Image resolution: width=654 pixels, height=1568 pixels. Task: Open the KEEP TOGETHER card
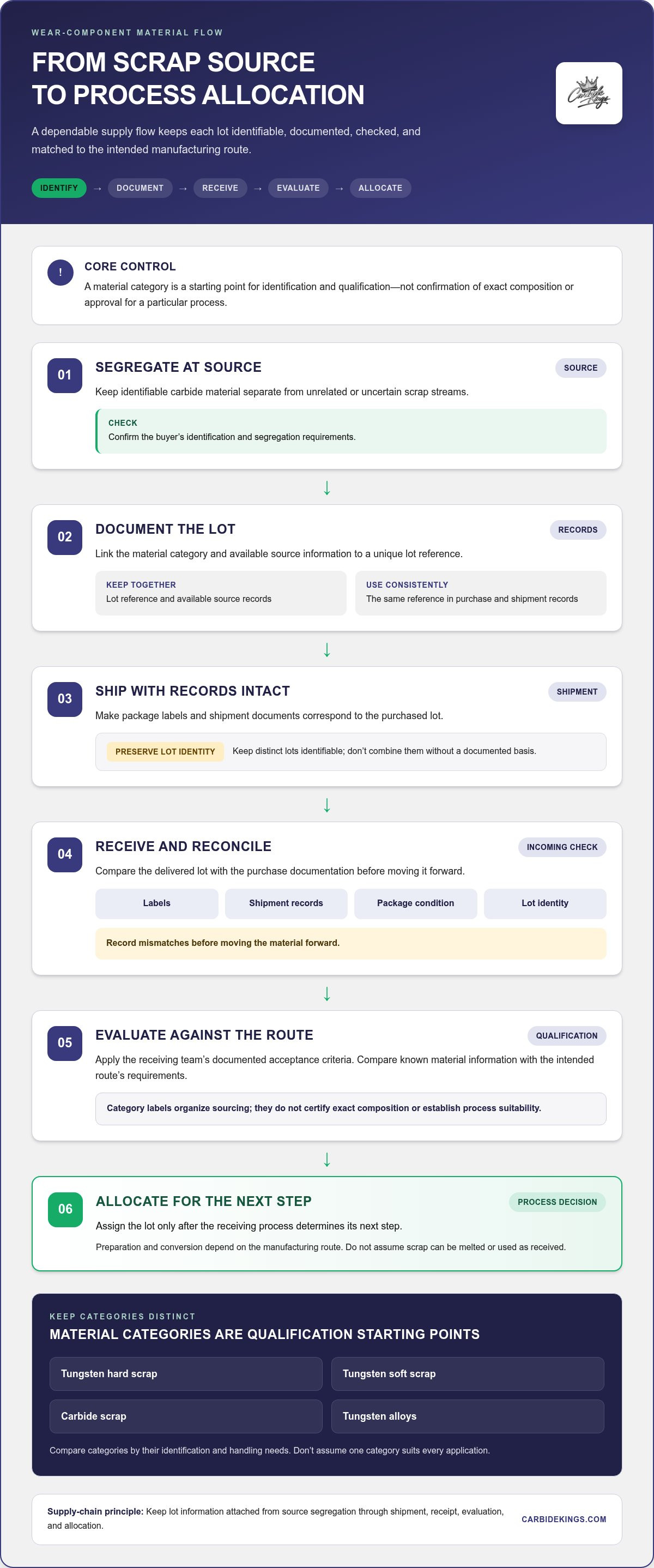point(221,593)
